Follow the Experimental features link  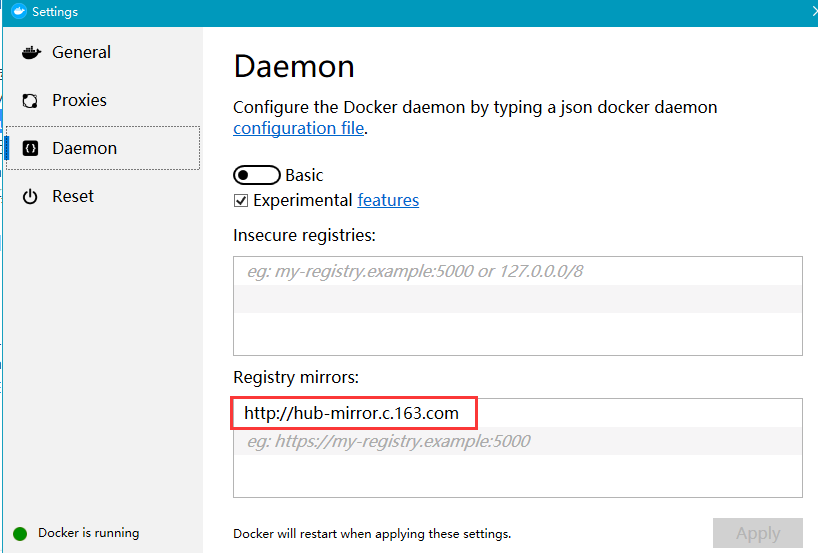pos(388,201)
